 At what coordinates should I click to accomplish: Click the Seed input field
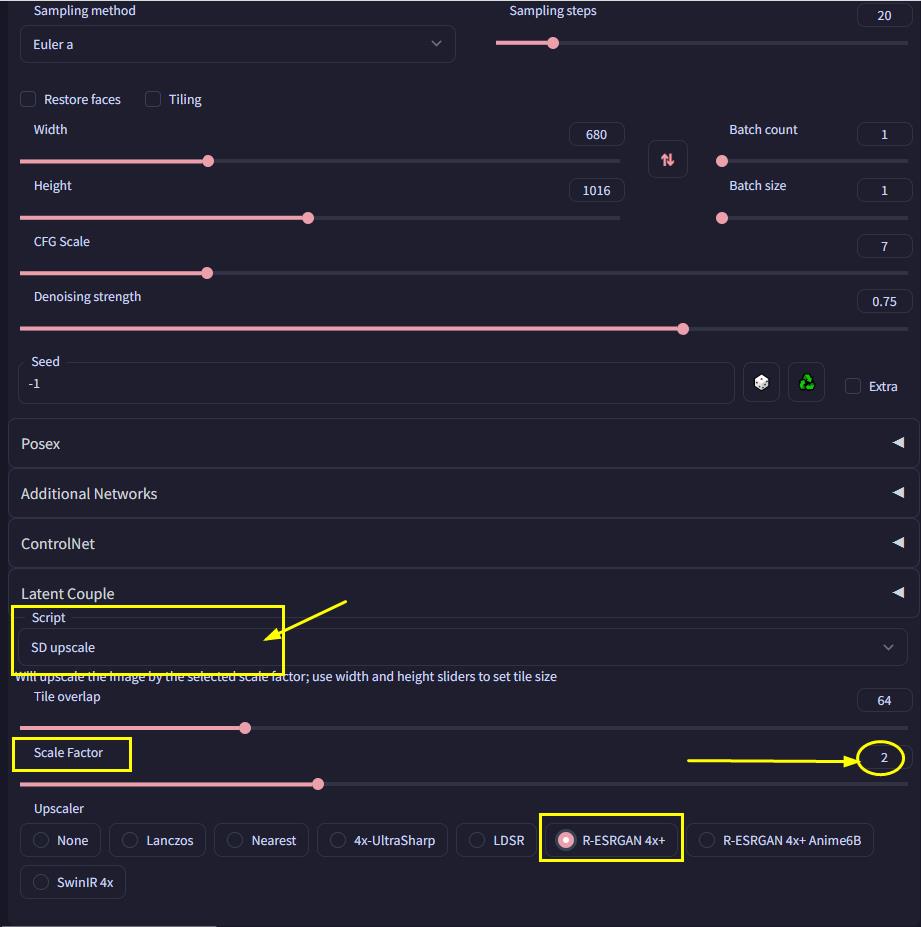[x=376, y=383]
